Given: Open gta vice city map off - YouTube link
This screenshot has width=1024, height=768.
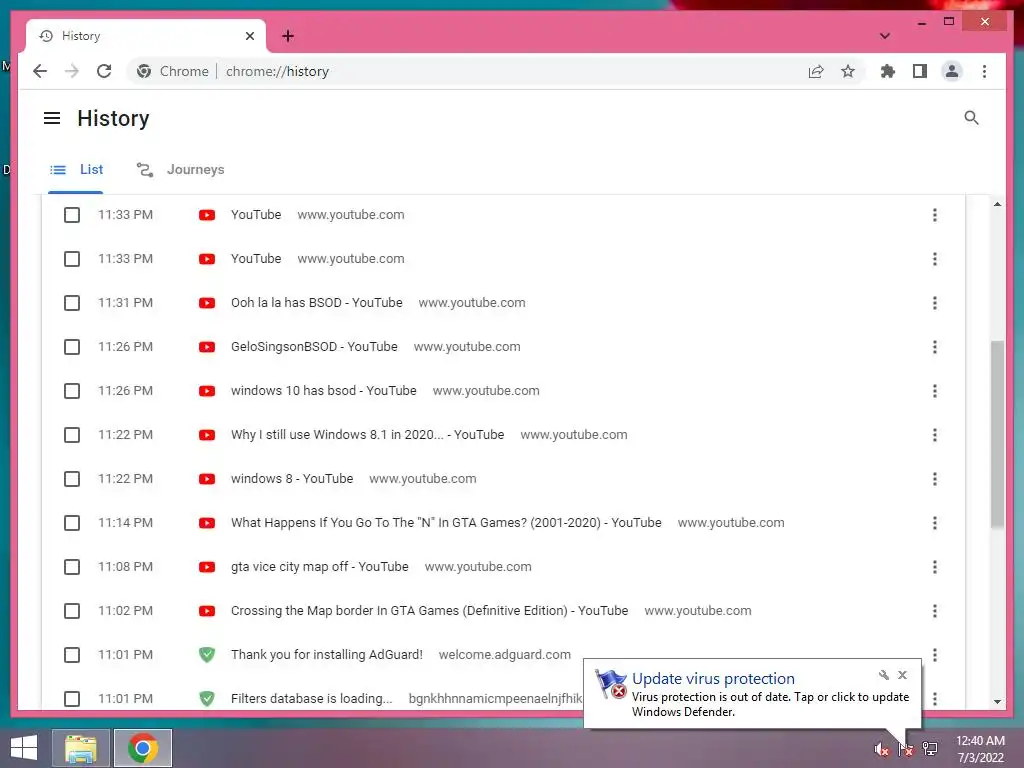Looking at the screenshot, I should coord(319,567).
